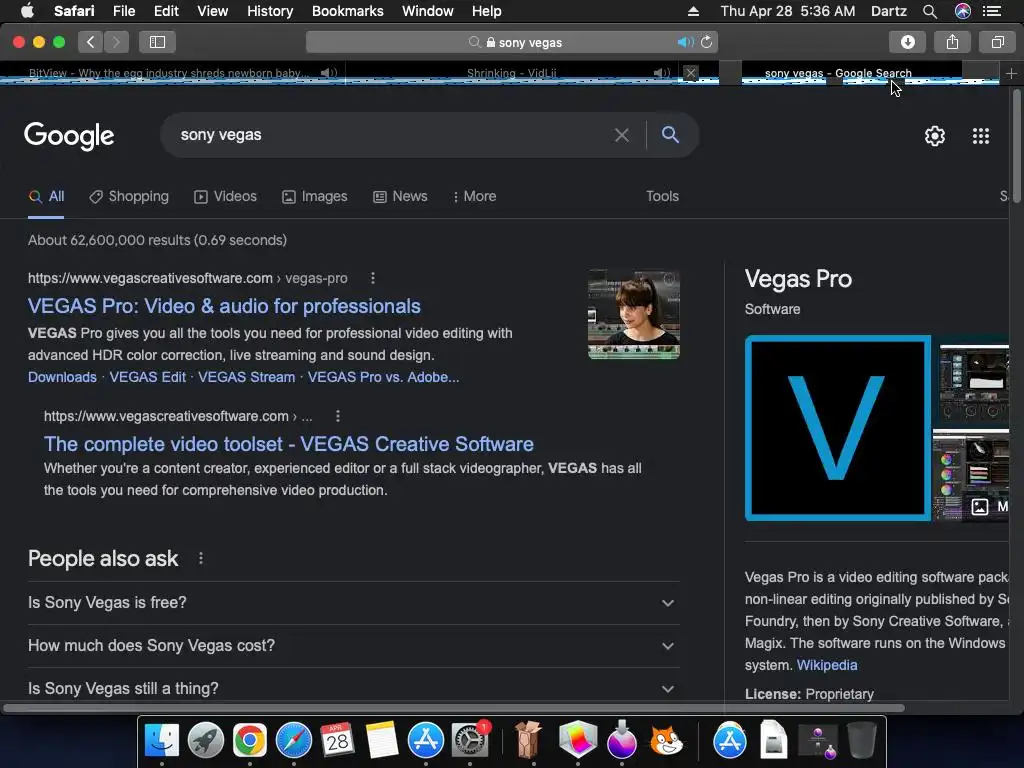Open Finder in the Dock
The image size is (1024, 768).
click(162, 741)
